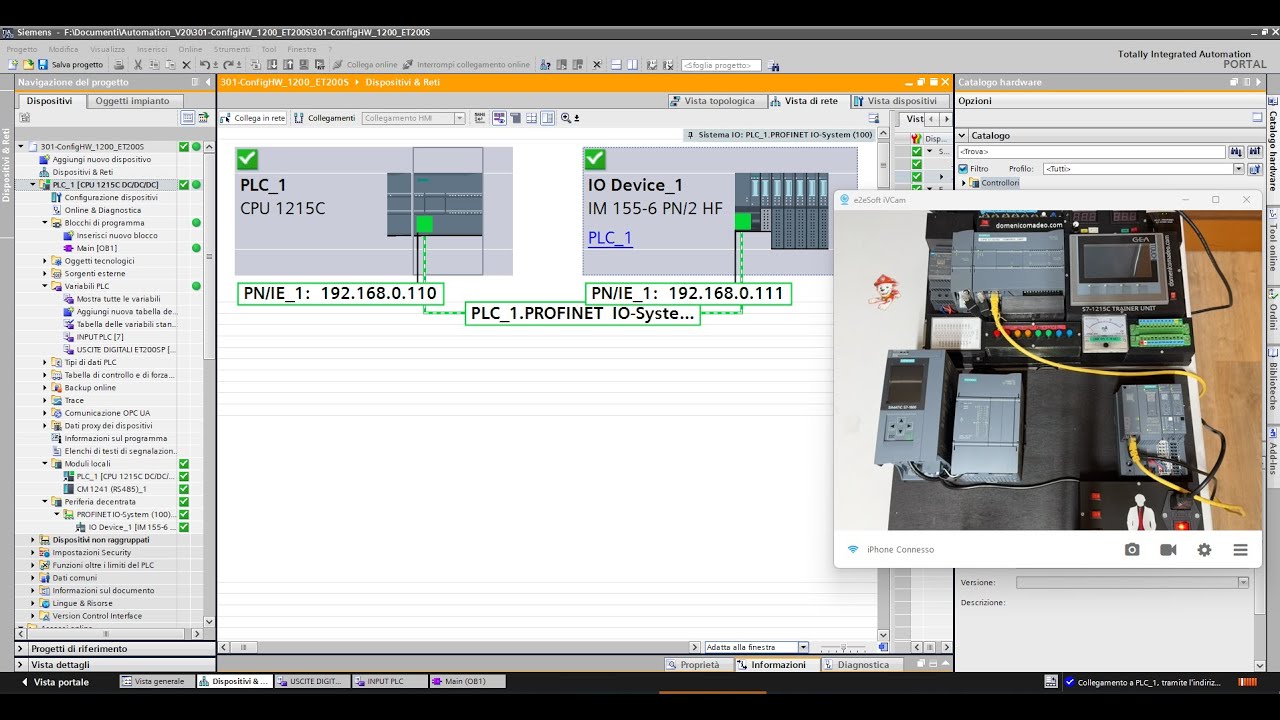Expand the Controllori catalog folder
Image resolution: width=1280 pixels, height=720 pixels.
click(964, 183)
